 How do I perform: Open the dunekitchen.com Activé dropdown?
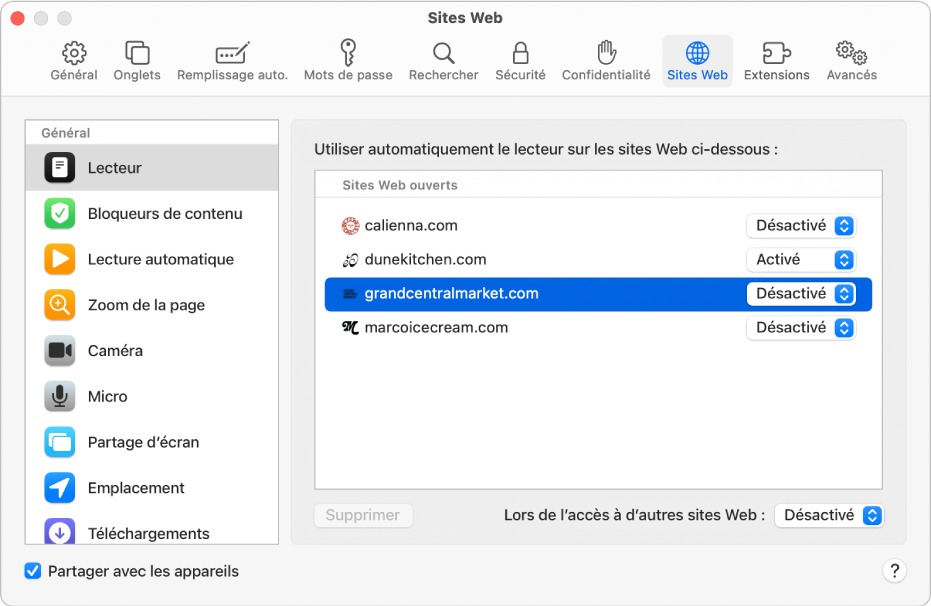pos(801,259)
